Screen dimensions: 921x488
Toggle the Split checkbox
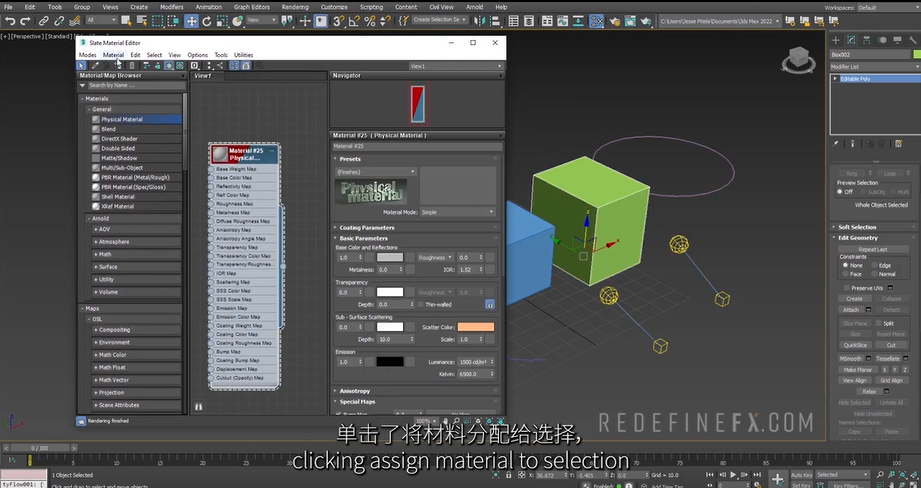click(879, 323)
